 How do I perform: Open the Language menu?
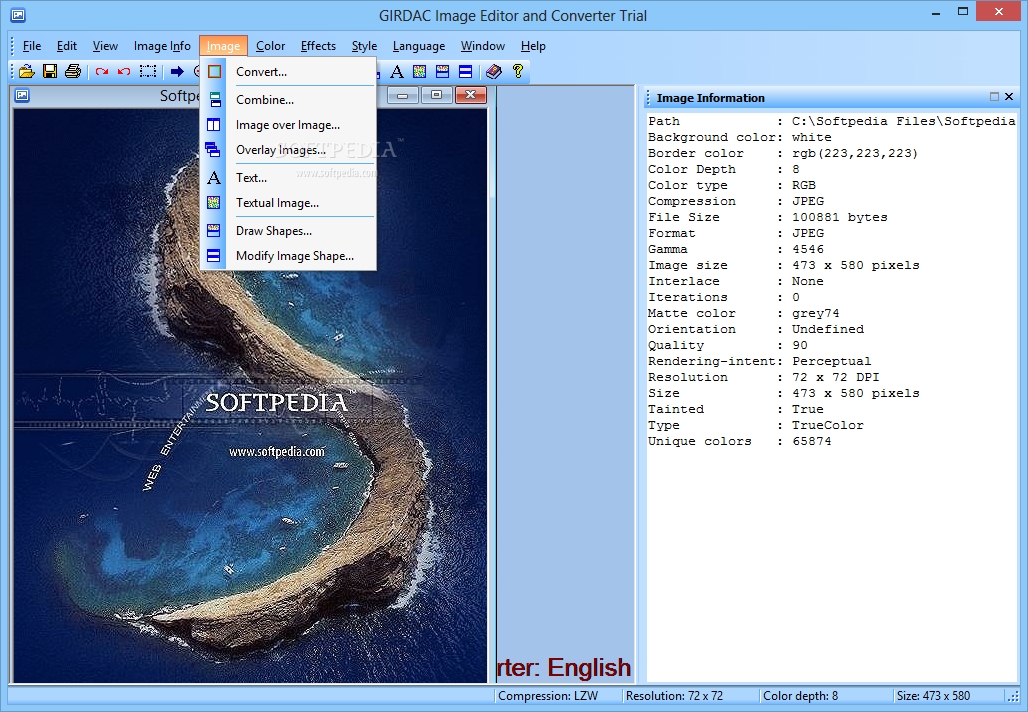pyautogui.click(x=419, y=46)
